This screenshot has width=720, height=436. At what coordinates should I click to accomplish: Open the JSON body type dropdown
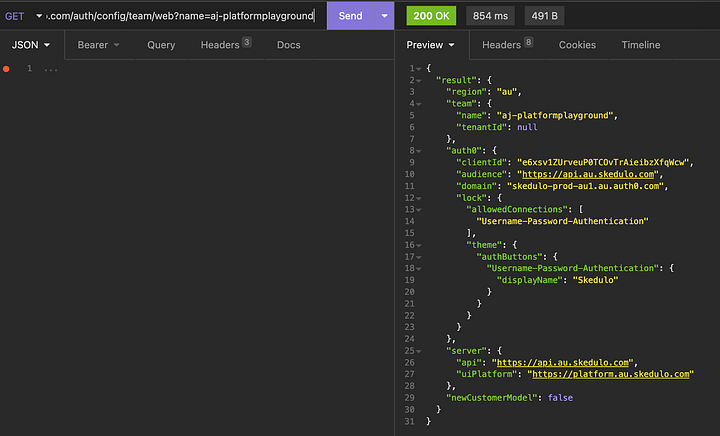tap(31, 45)
